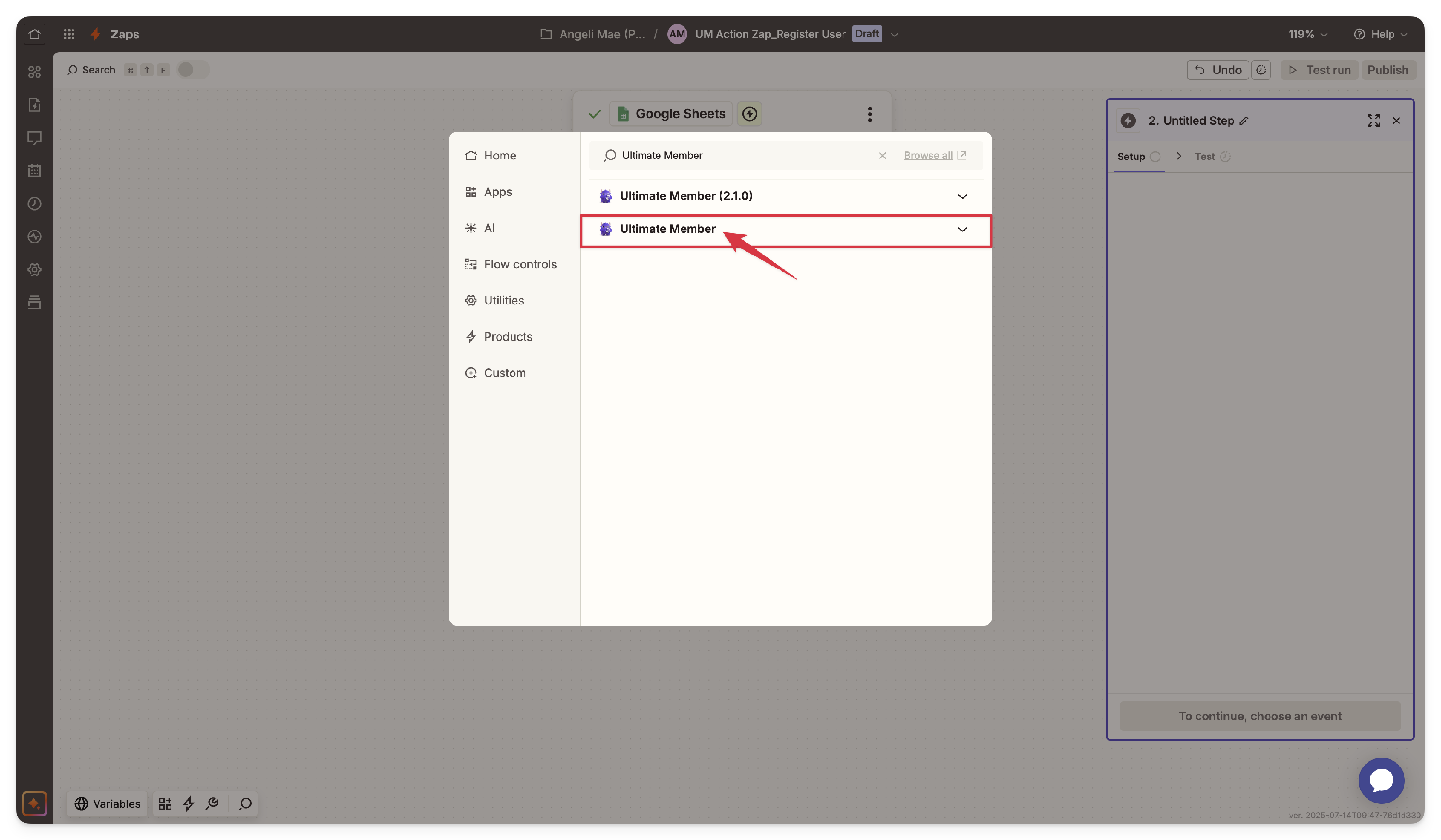Image resolution: width=1441 pixels, height=840 pixels.
Task: Click the Search field in the editor toolbar
Action: point(91,70)
